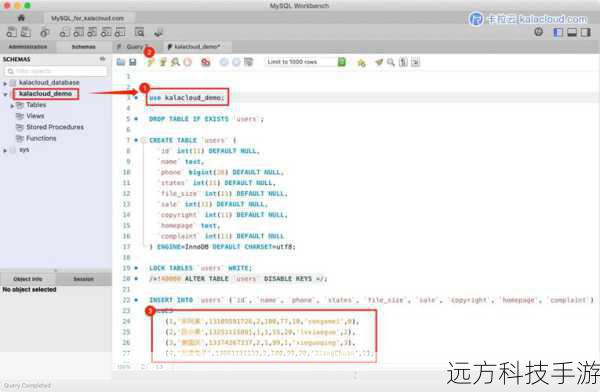Run EXPLAIN on current statement icon
600x392 pixels.
pyautogui.click(x=175, y=62)
